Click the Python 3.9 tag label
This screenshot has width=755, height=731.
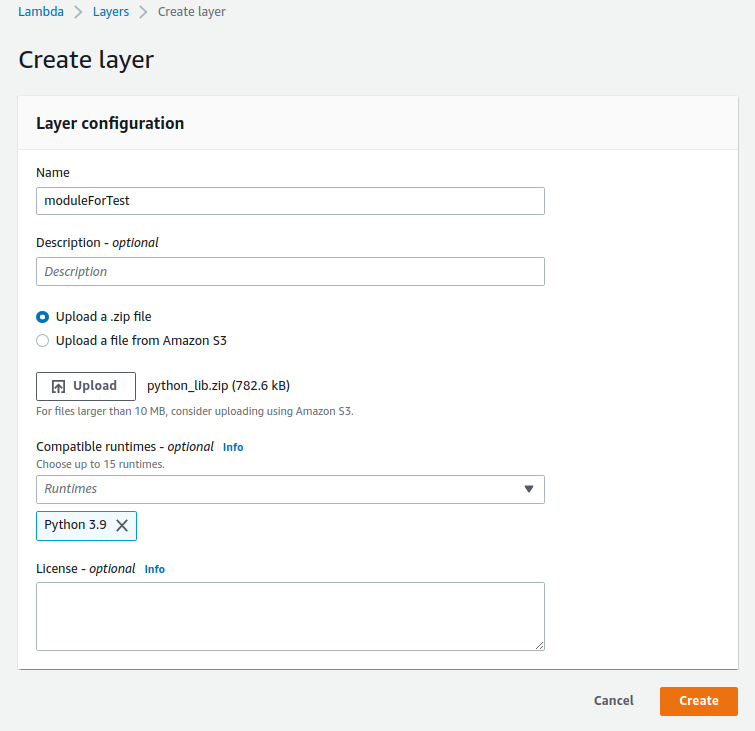point(75,525)
